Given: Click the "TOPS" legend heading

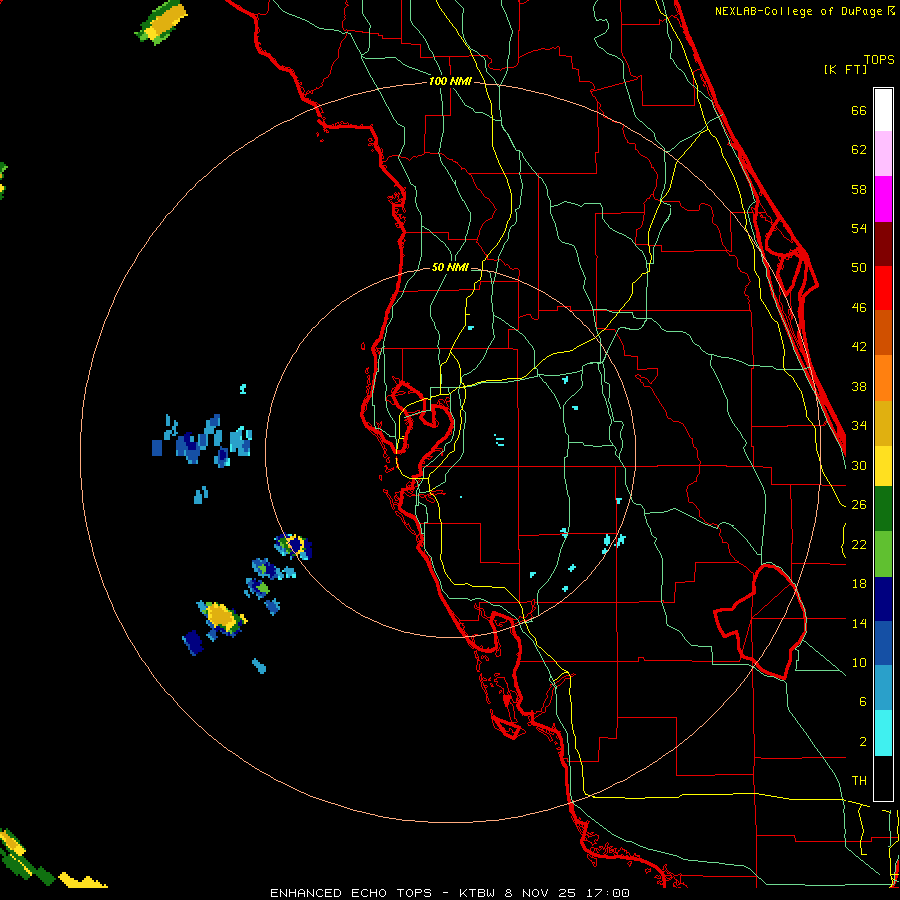Looking at the screenshot, I should click(x=879, y=60).
